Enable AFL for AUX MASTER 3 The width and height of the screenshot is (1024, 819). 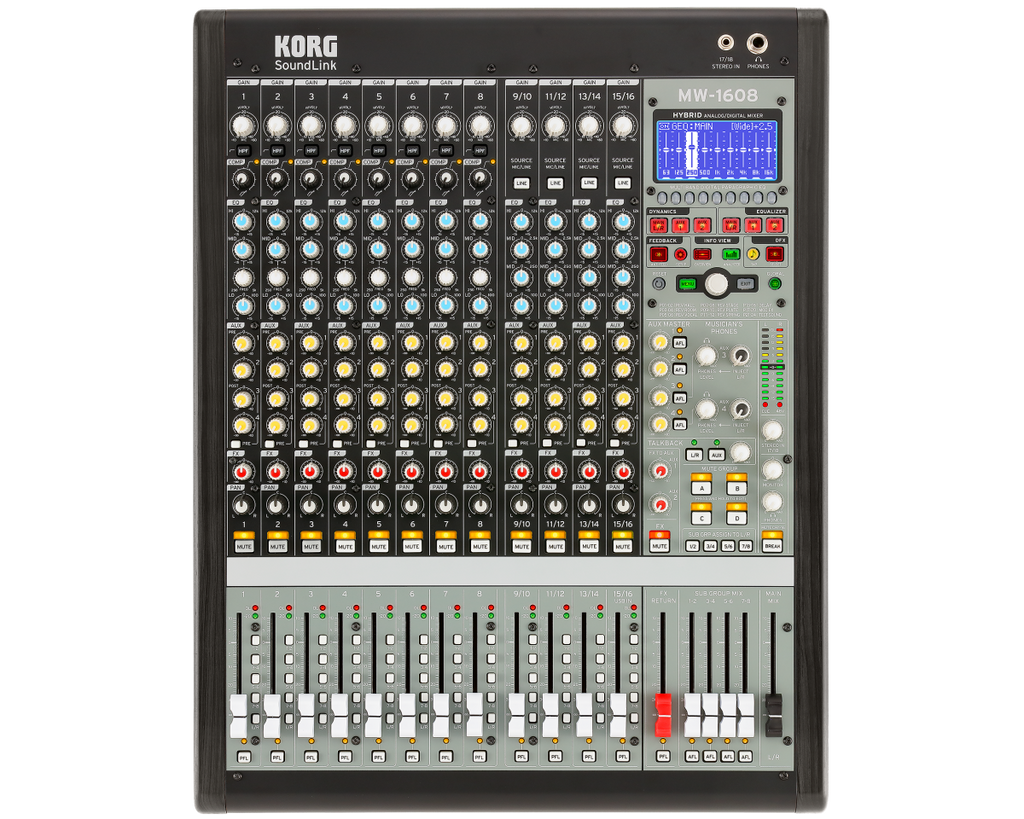pyautogui.click(x=680, y=398)
